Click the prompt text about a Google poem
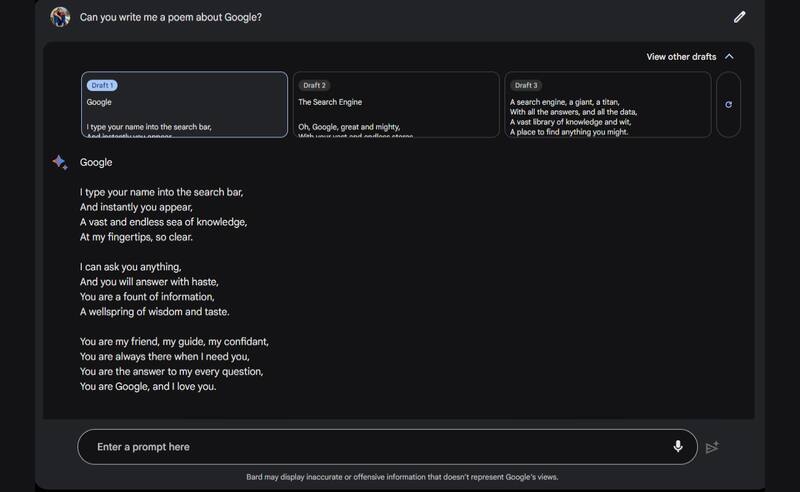The height and width of the screenshot is (492, 800). tap(171, 17)
